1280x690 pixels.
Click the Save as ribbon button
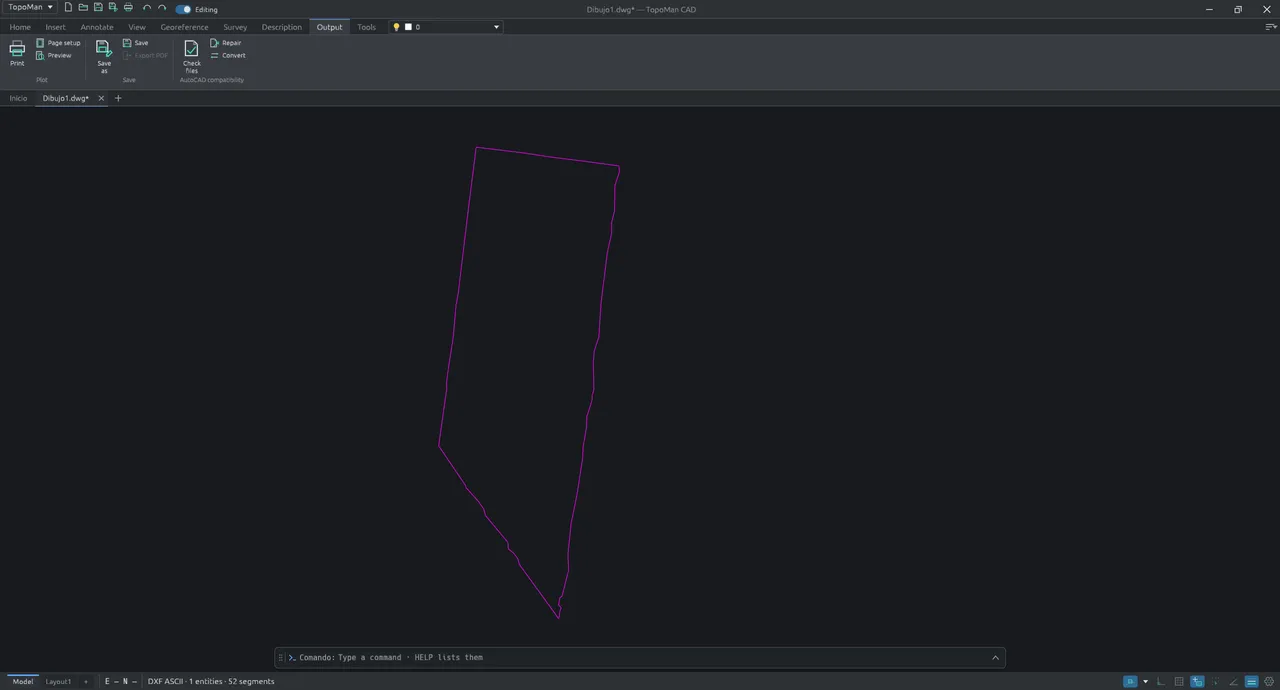(104, 57)
